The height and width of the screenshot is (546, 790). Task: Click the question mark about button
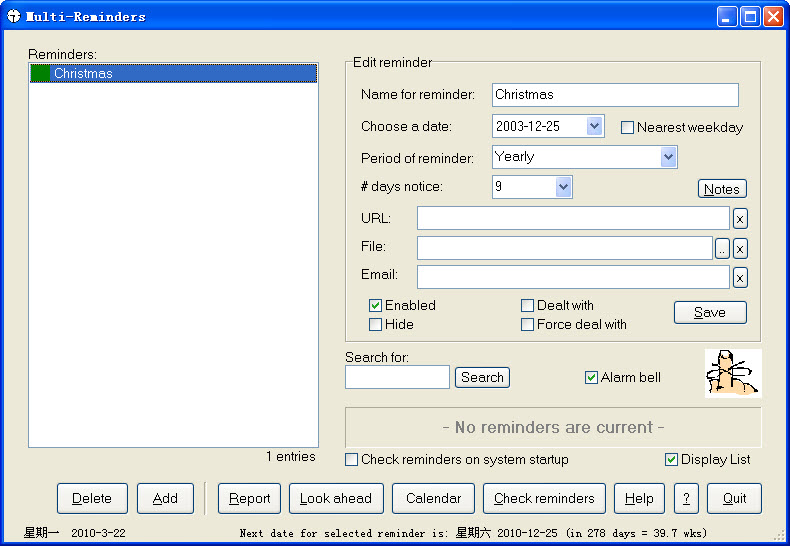[x=686, y=498]
